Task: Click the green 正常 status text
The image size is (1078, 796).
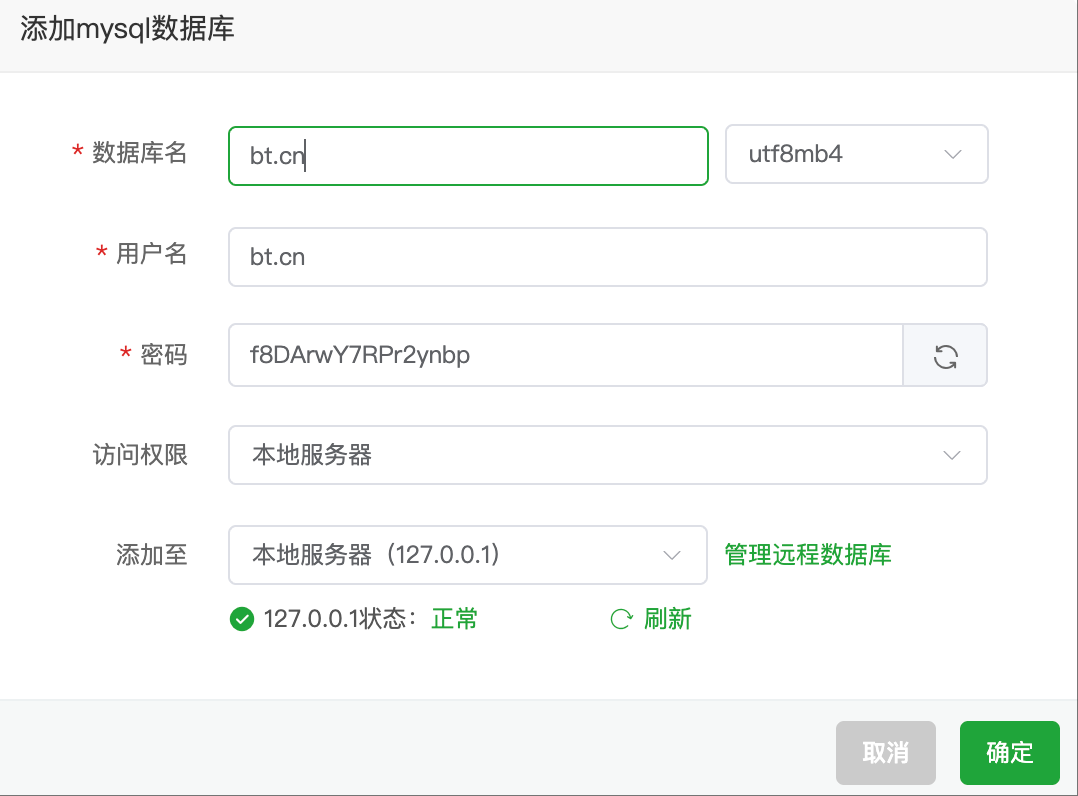Action: tap(454, 619)
